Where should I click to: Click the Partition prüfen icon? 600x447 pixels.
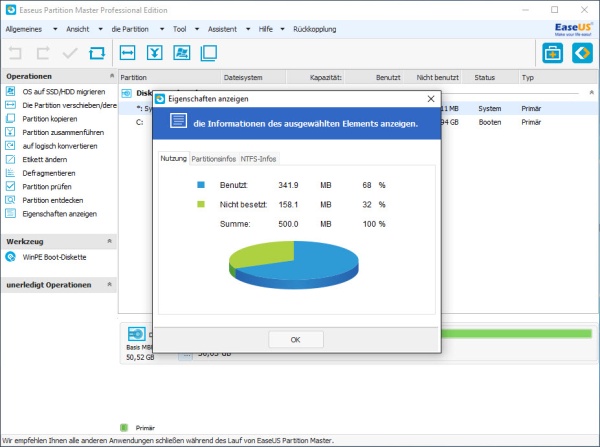[10, 186]
